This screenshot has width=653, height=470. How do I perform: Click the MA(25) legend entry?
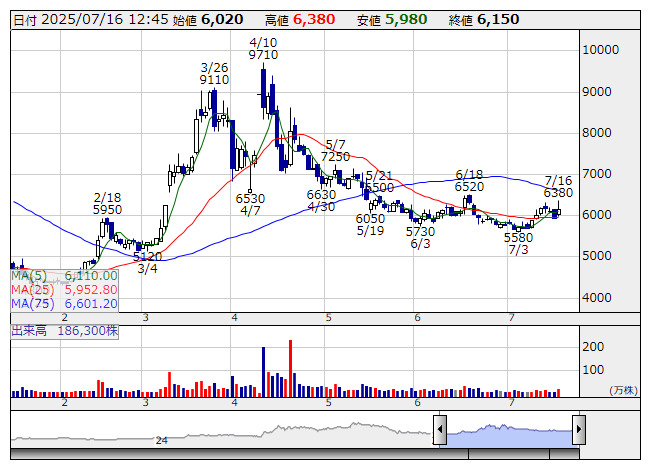click(x=64, y=289)
